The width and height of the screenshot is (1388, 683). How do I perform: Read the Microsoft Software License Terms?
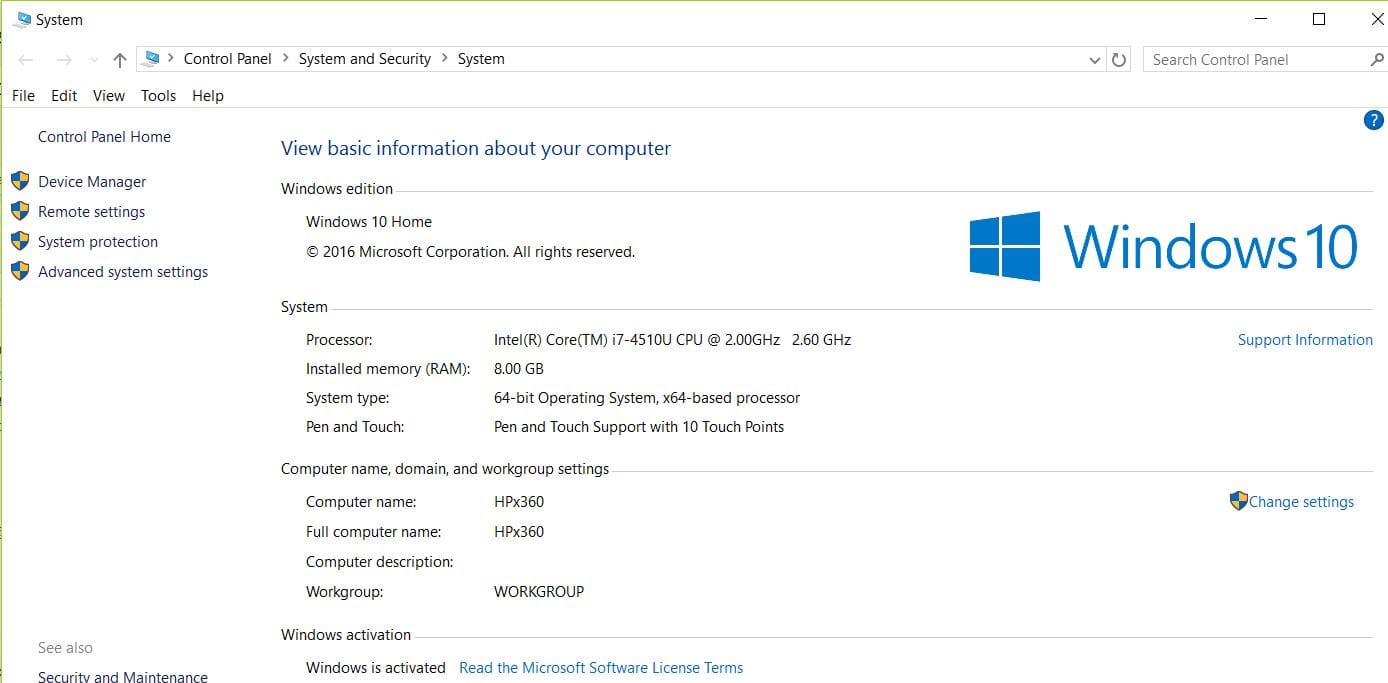click(x=601, y=668)
